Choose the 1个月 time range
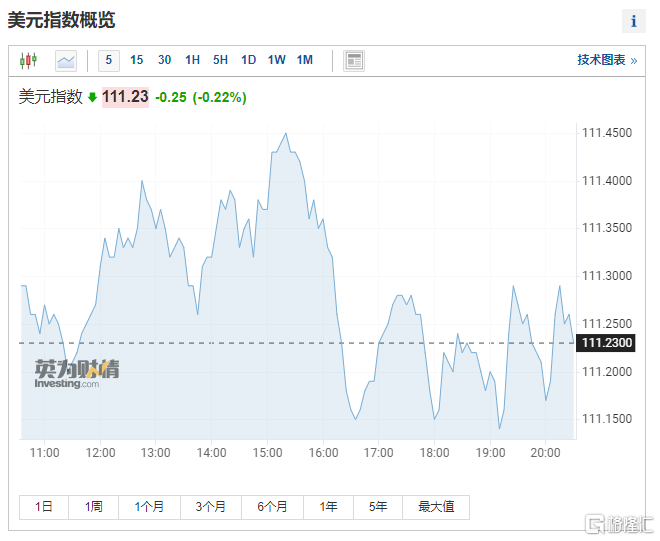 pyautogui.click(x=149, y=507)
